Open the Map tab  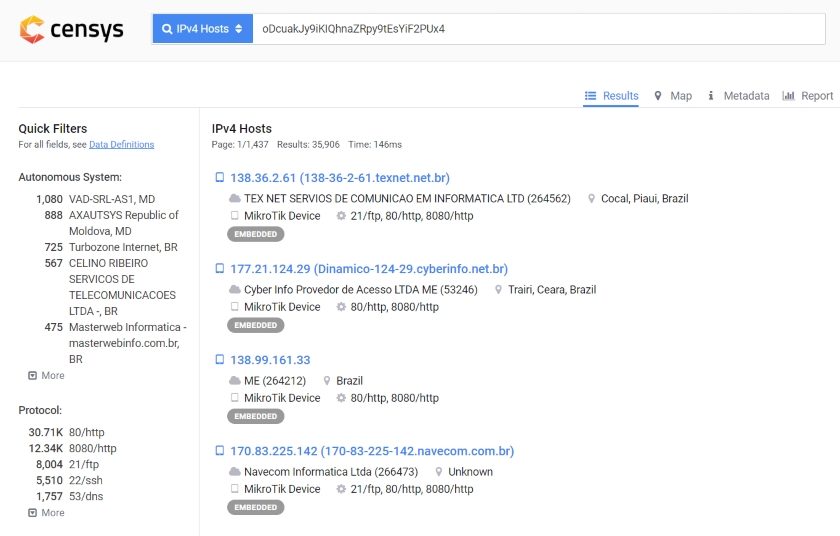coord(673,96)
